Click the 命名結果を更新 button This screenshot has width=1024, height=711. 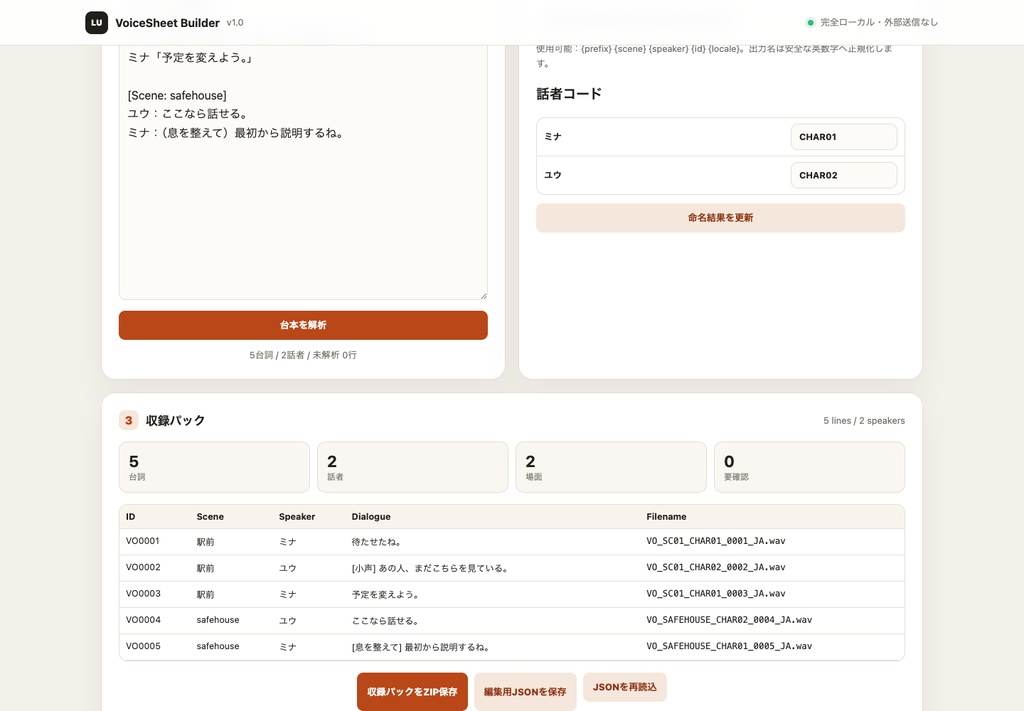pos(720,218)
